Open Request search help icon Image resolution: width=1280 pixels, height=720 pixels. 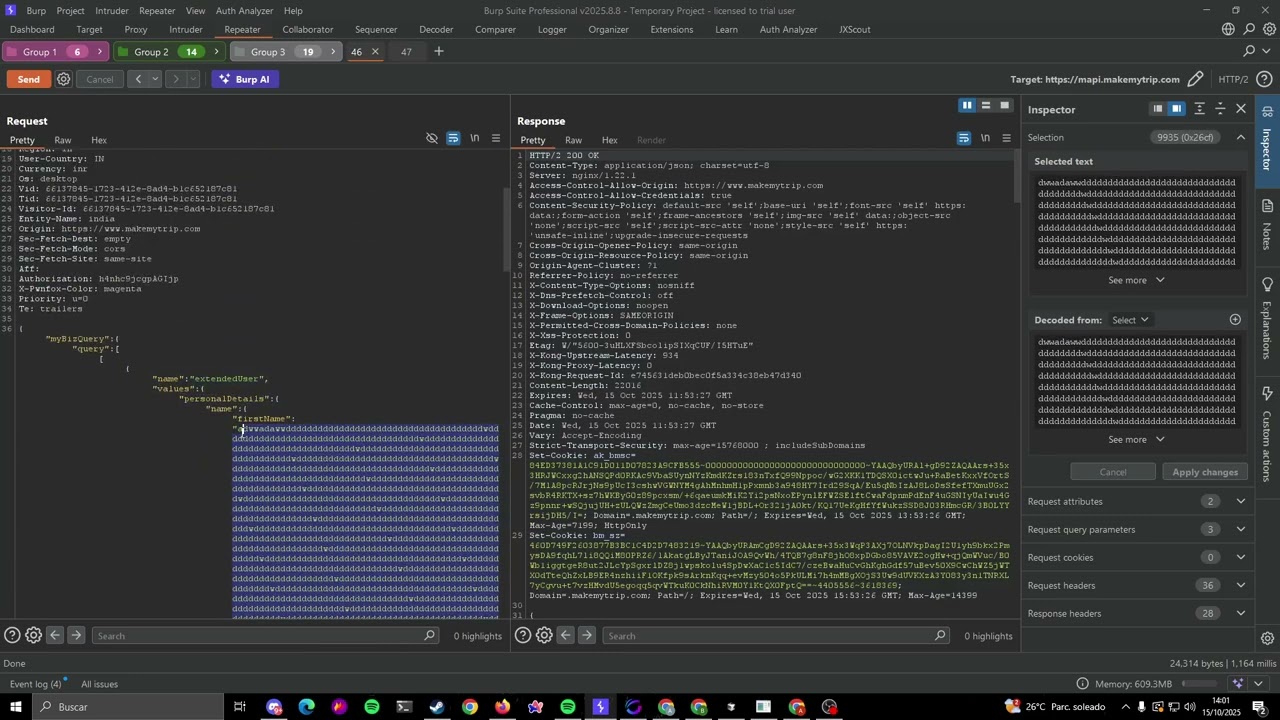coord(12,636)
